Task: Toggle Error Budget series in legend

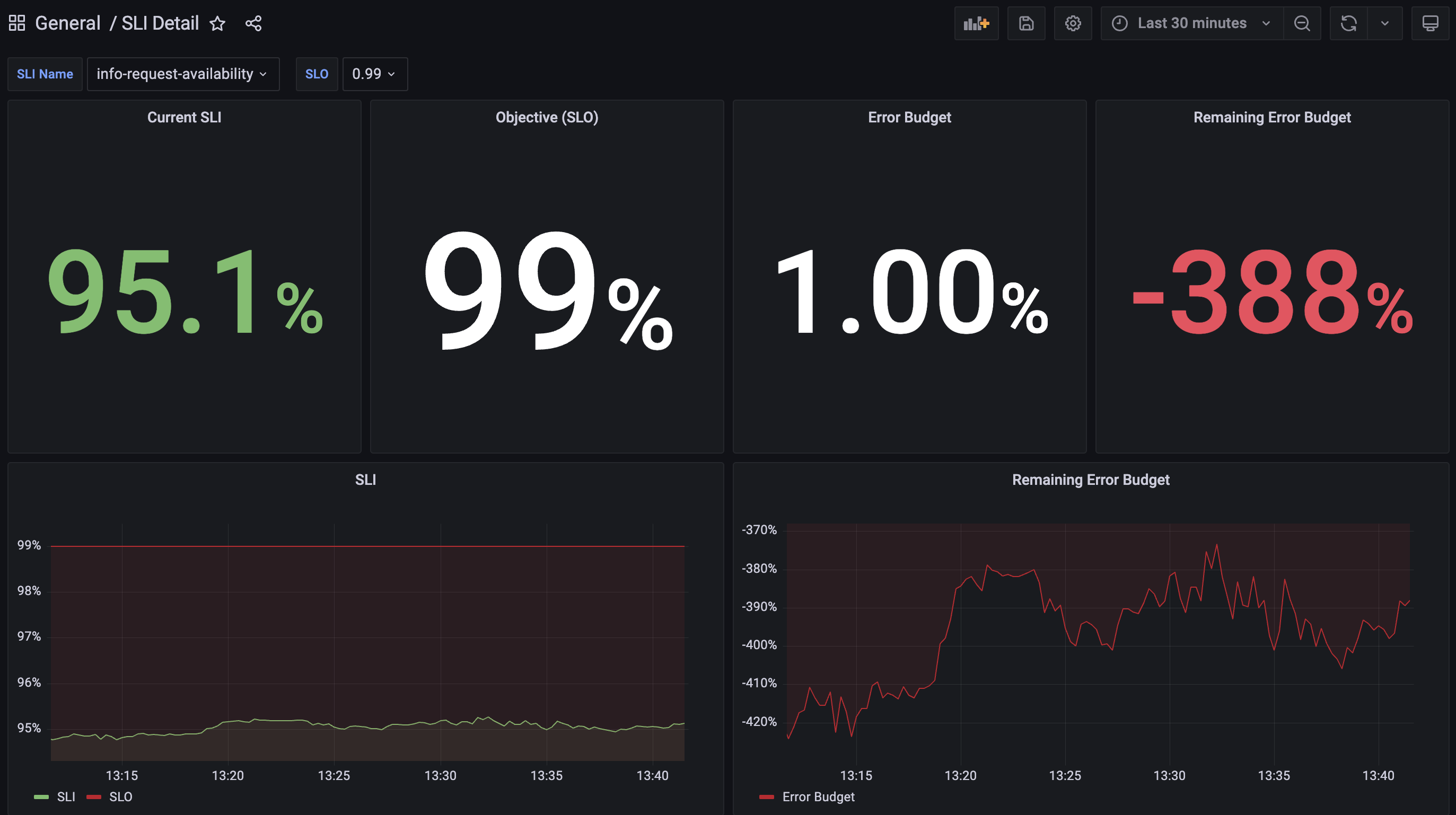Action: point(818,796)
